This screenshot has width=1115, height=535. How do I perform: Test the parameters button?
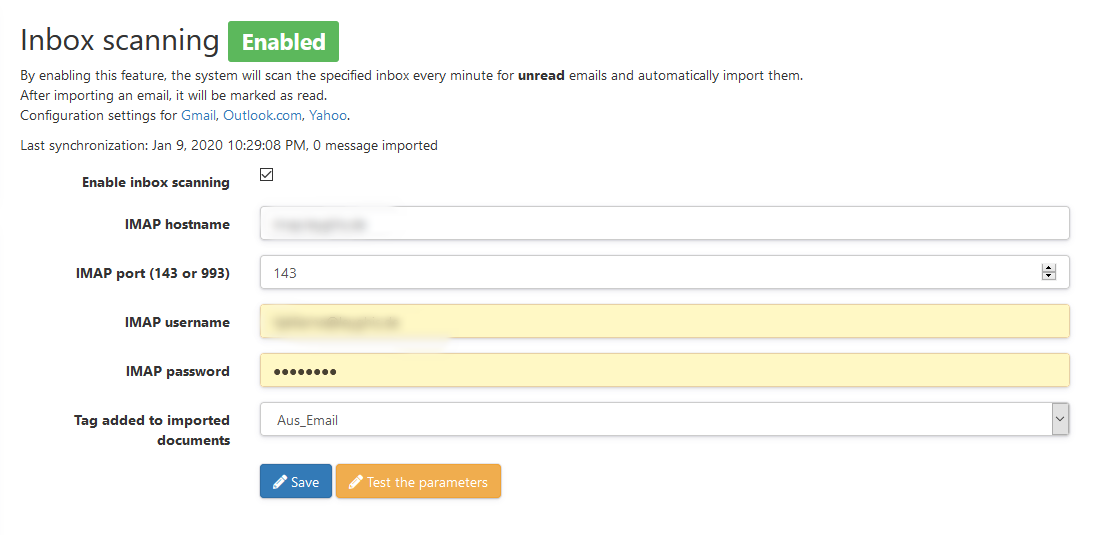coord(418,482)
